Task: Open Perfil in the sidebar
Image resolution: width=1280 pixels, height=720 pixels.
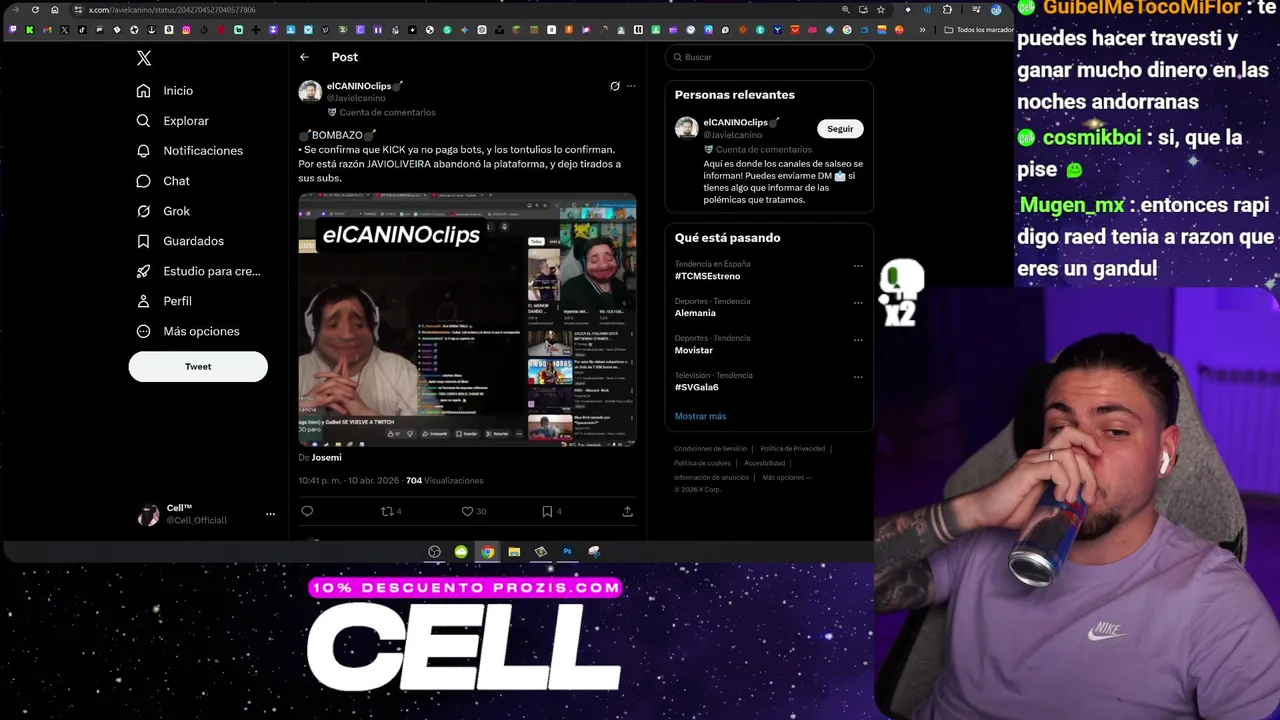Action: [x=164, y=301]
